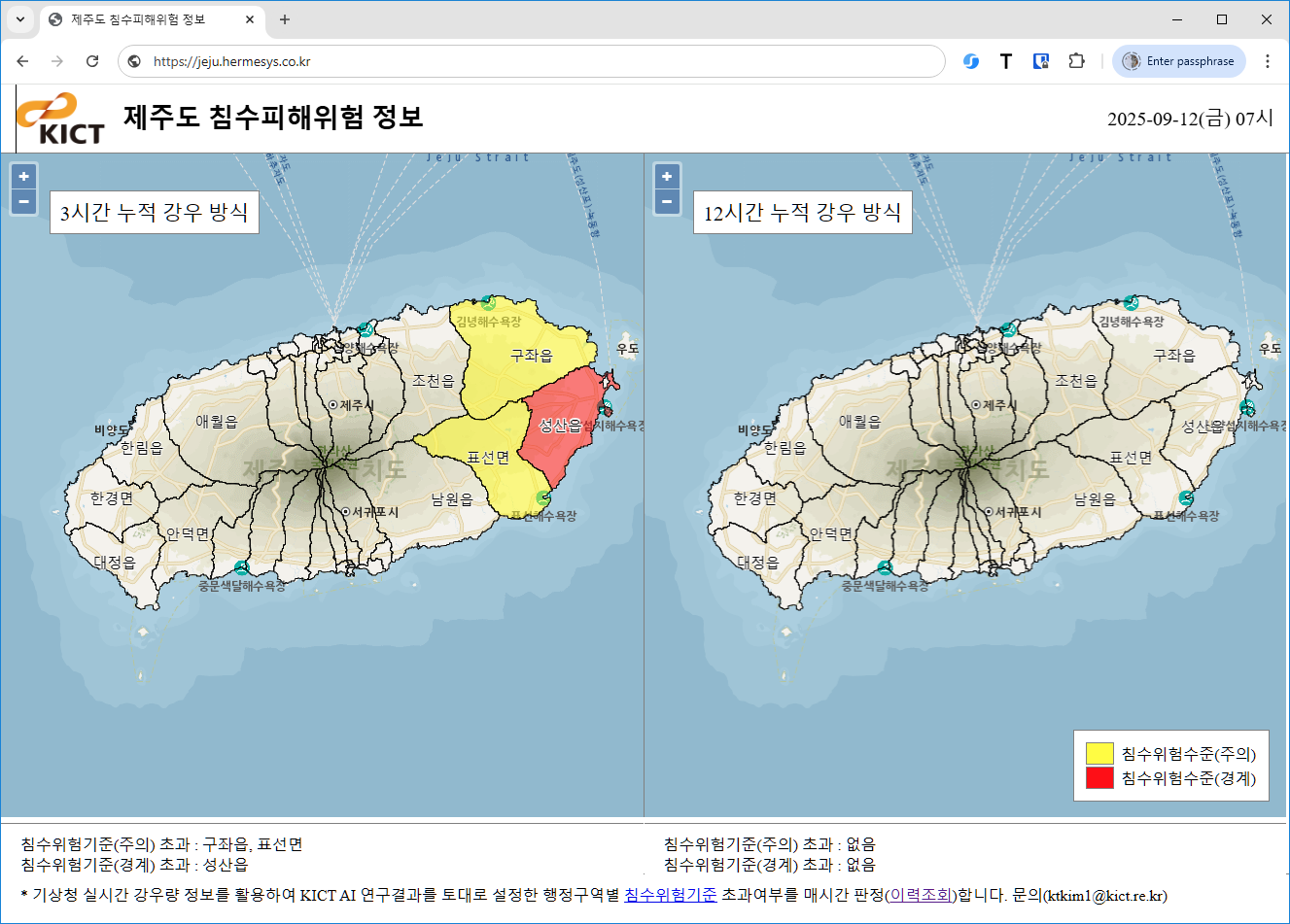Screen dimensions: 1290x924
Task: Zoom out on the 3-hour rainfall map
Action: tap(23, 201)
